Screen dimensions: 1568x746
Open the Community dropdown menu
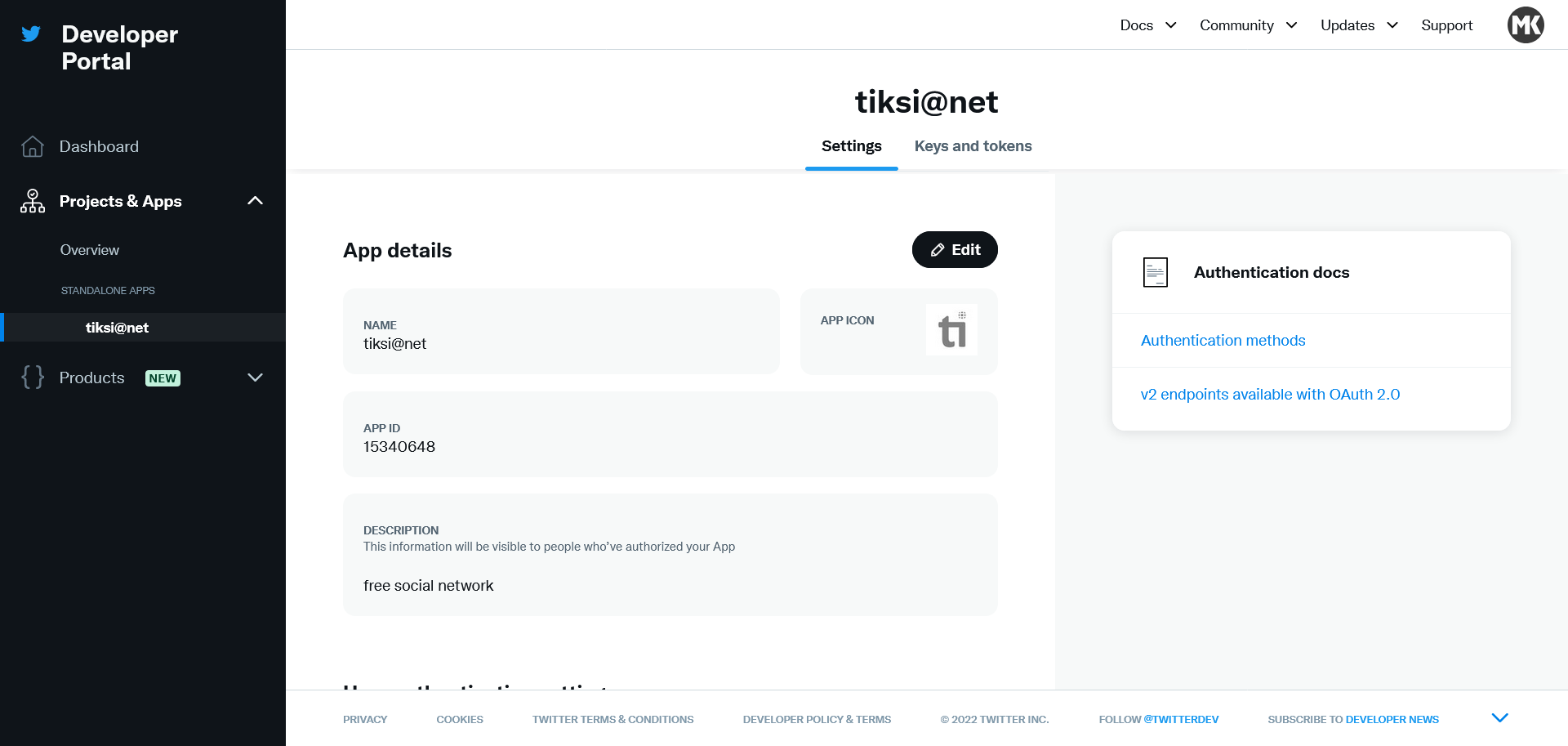[1248, 25]
